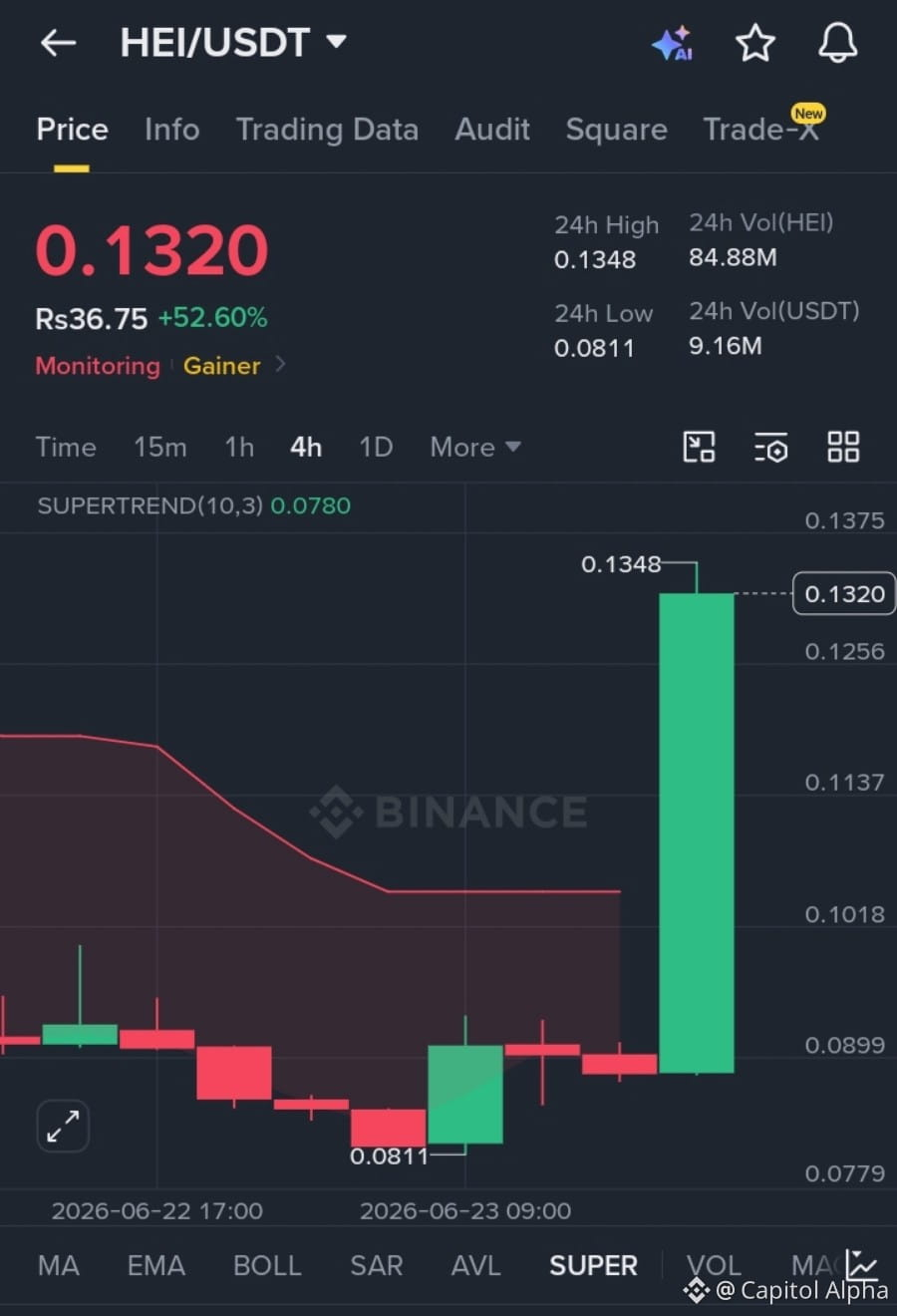Go back using the left arrow
This screenshot has height=1316, width=897.
pos(58,43)
